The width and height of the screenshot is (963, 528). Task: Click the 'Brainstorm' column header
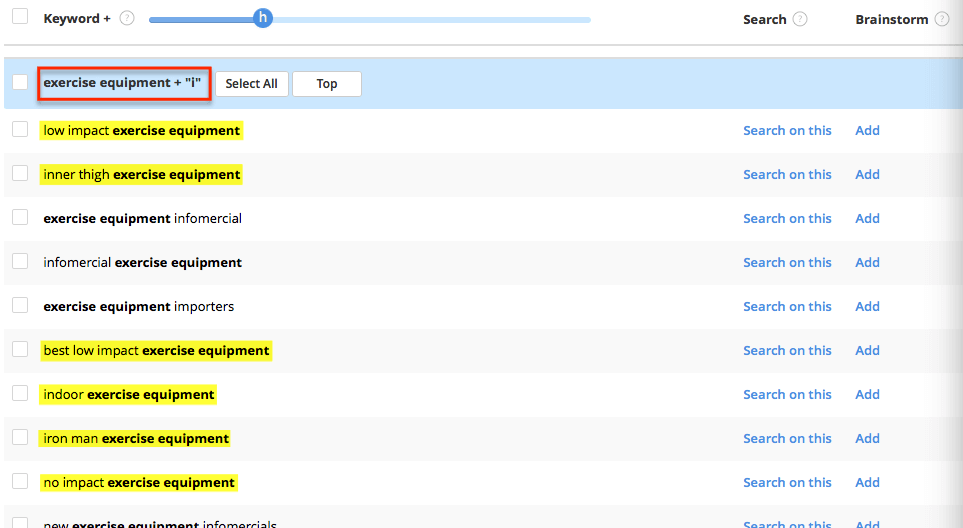(x=892, y=19)
